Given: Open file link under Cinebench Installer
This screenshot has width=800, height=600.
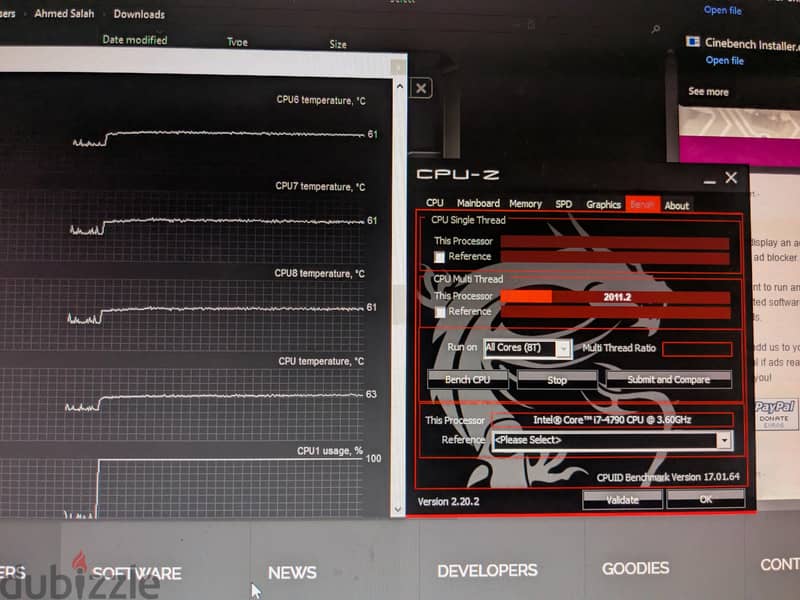Looking at the screenshot, I should (724, 60).
